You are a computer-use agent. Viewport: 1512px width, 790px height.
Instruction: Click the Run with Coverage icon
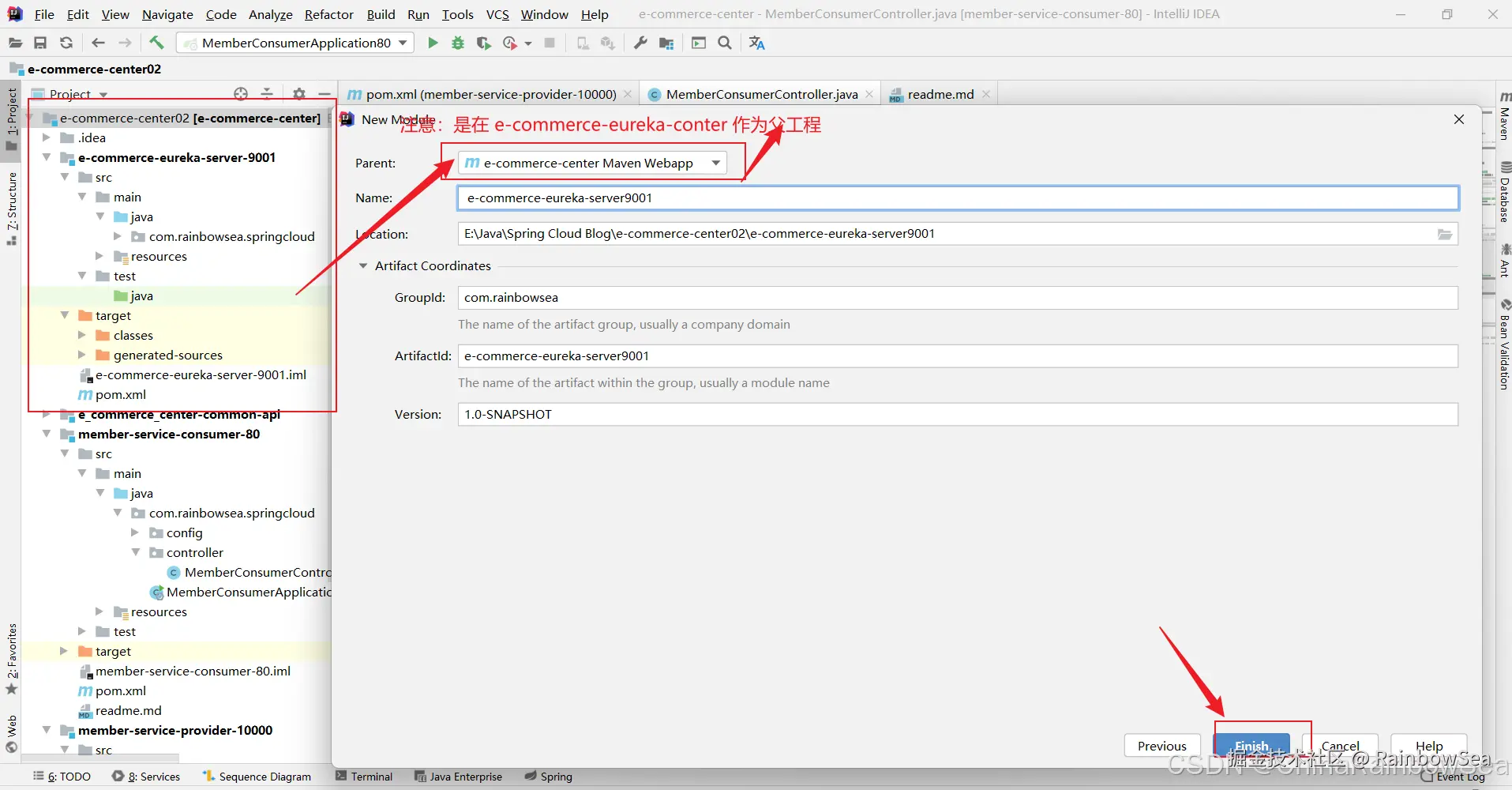[x=483, y=43]
